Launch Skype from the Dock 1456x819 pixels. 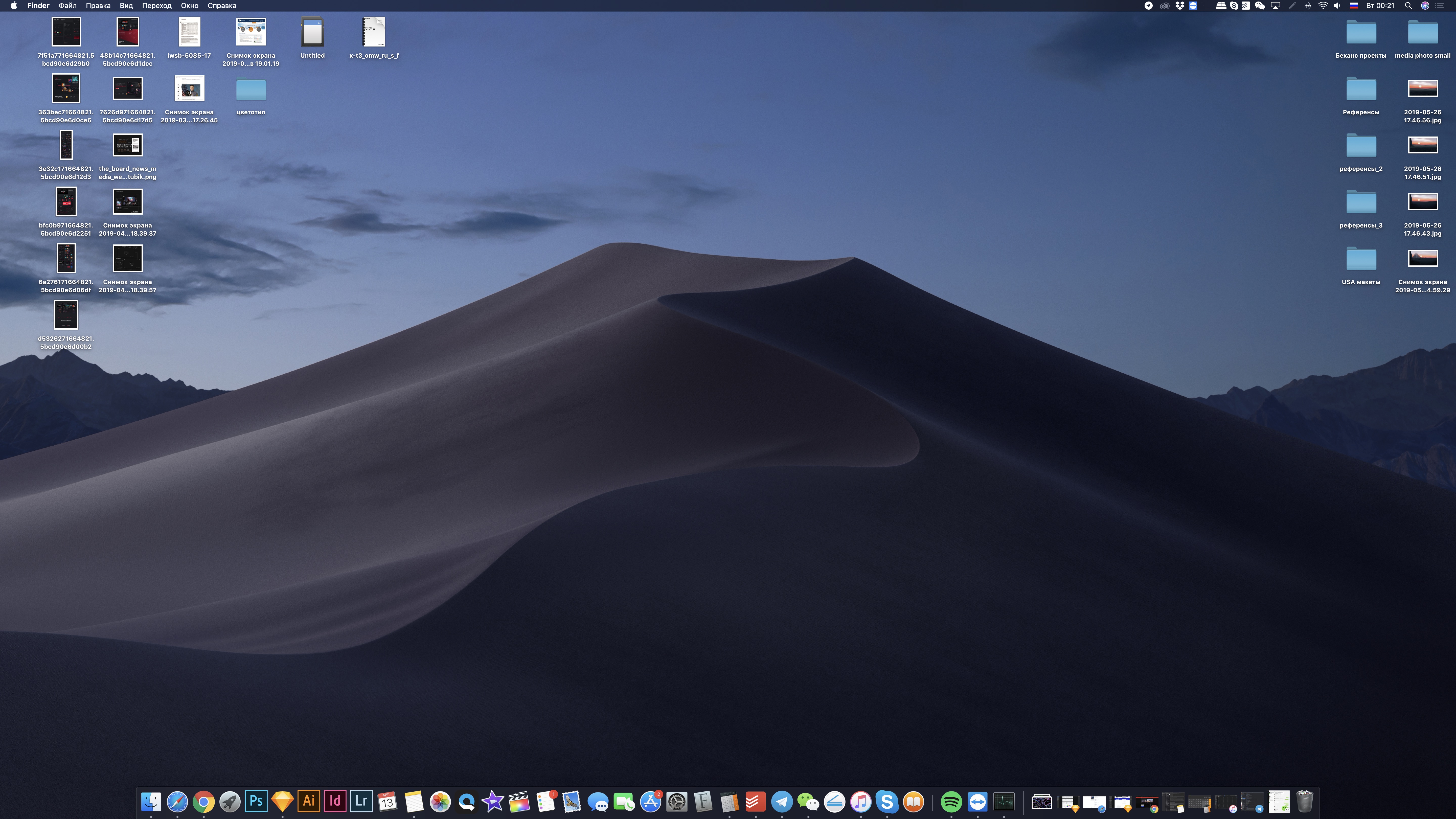[x=887, y=802]
